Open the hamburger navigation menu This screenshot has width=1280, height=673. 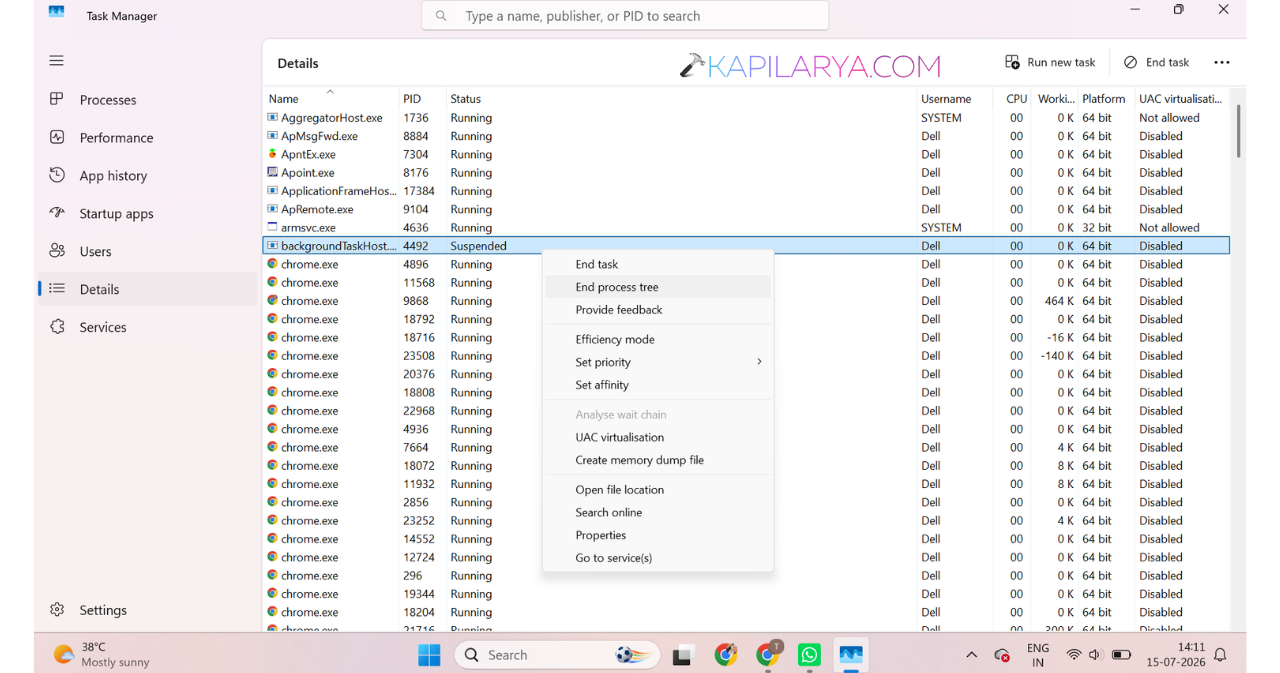click(x=56, y=61)
